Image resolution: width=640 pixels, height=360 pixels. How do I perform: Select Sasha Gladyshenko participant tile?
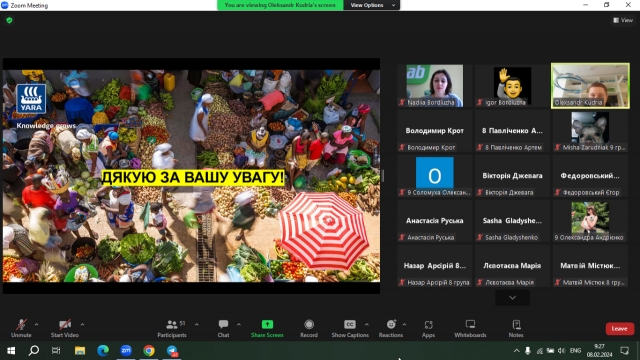click(x=512, y=221)
